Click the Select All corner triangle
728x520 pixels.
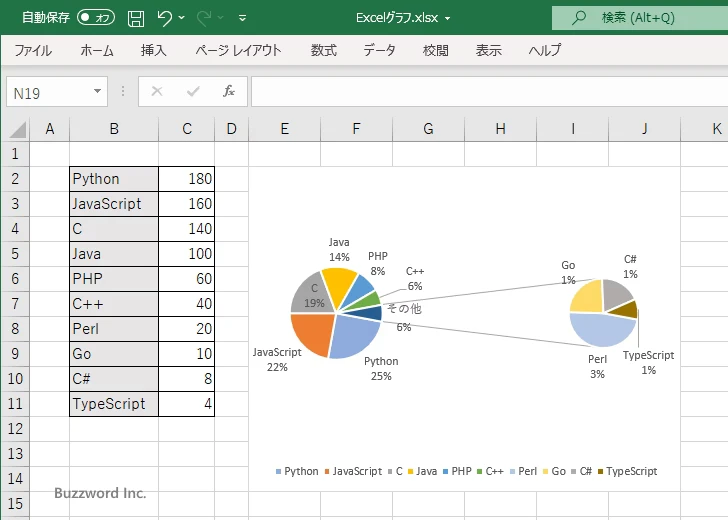coord(17,130)
